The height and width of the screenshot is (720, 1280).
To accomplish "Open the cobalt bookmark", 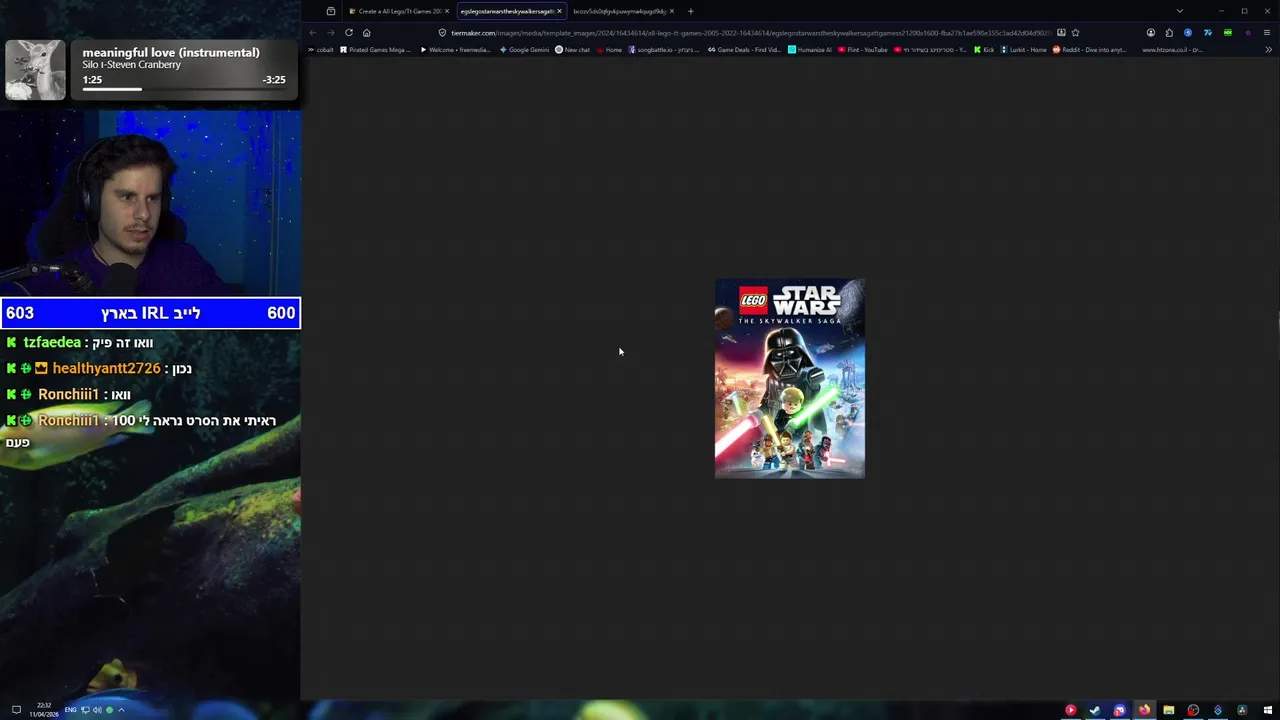I will 321,49.
